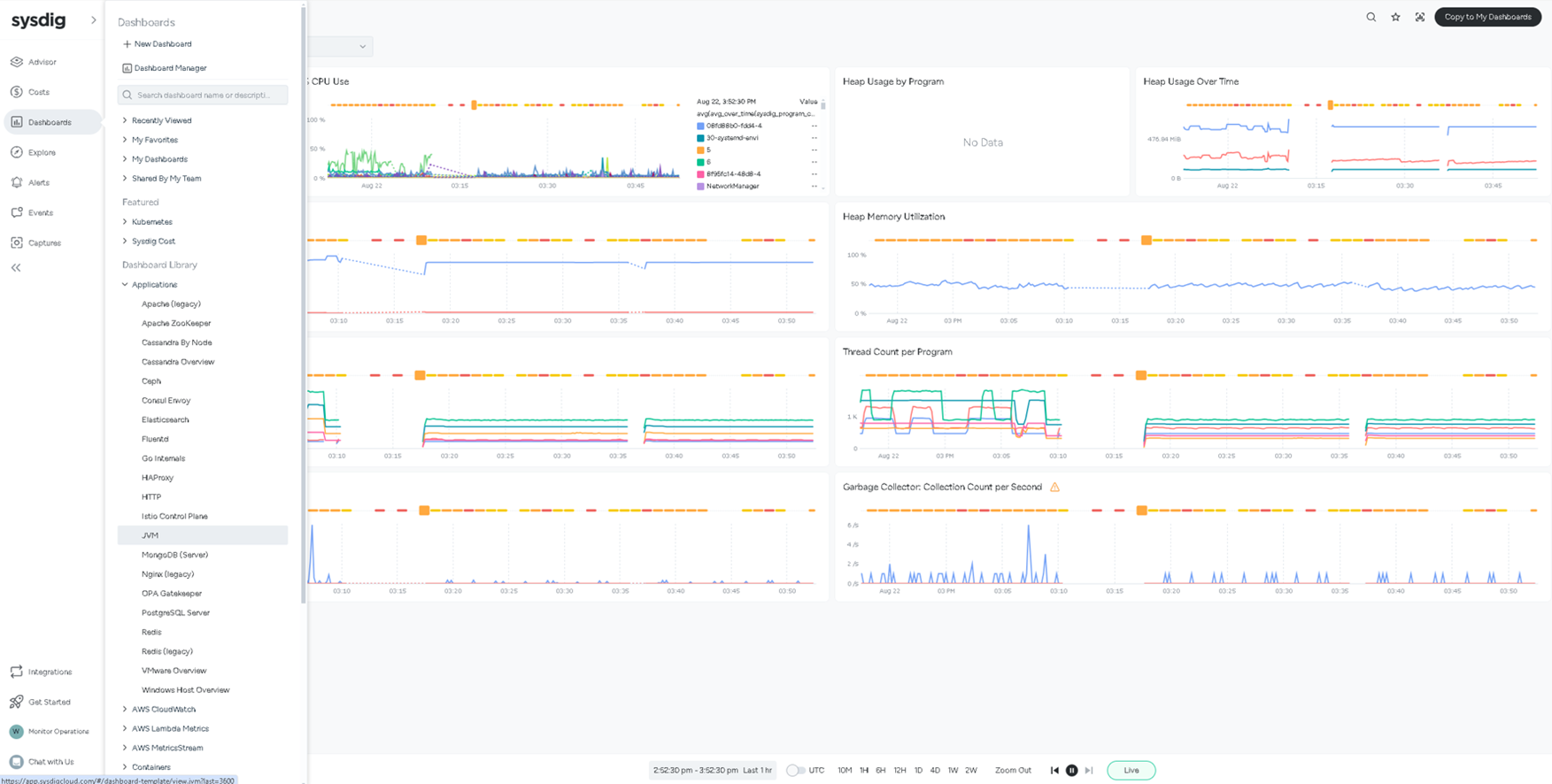Open the Alerts bell icon in sidebar
Image resolution: width=1552 pixels, height=784 pixels.
coord(17,182)
